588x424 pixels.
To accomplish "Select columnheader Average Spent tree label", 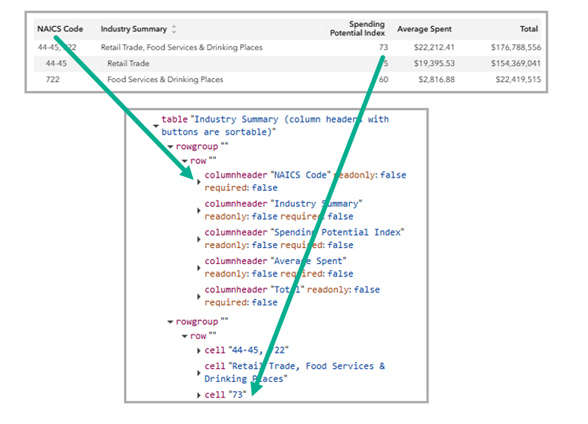I will tap(279, 267).
